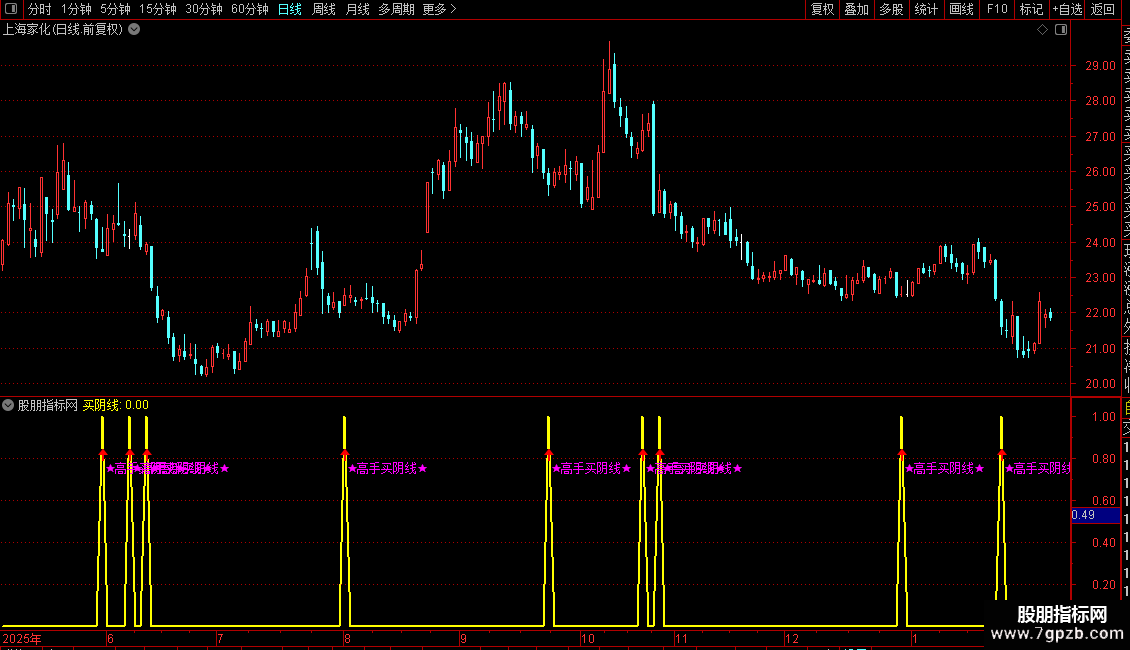
Task: Switch to 分时 chart
Action: [40, 9]
